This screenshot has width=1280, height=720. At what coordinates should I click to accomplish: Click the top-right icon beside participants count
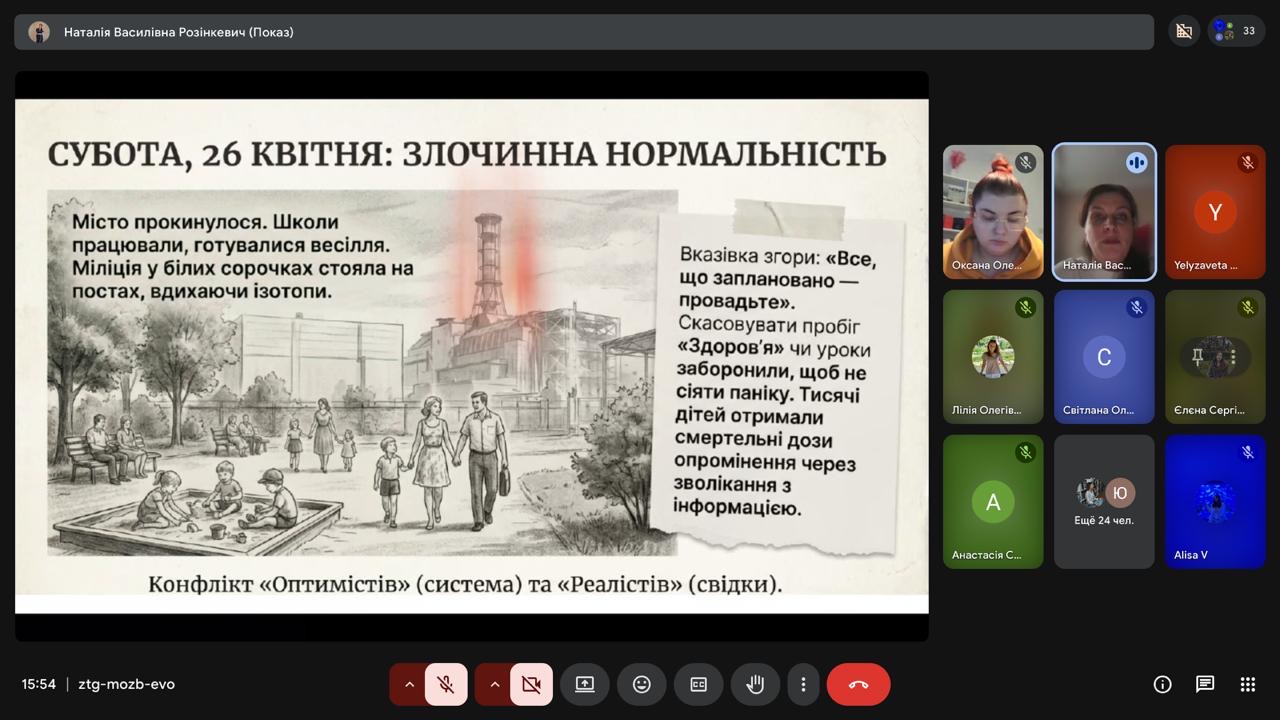1184,31
